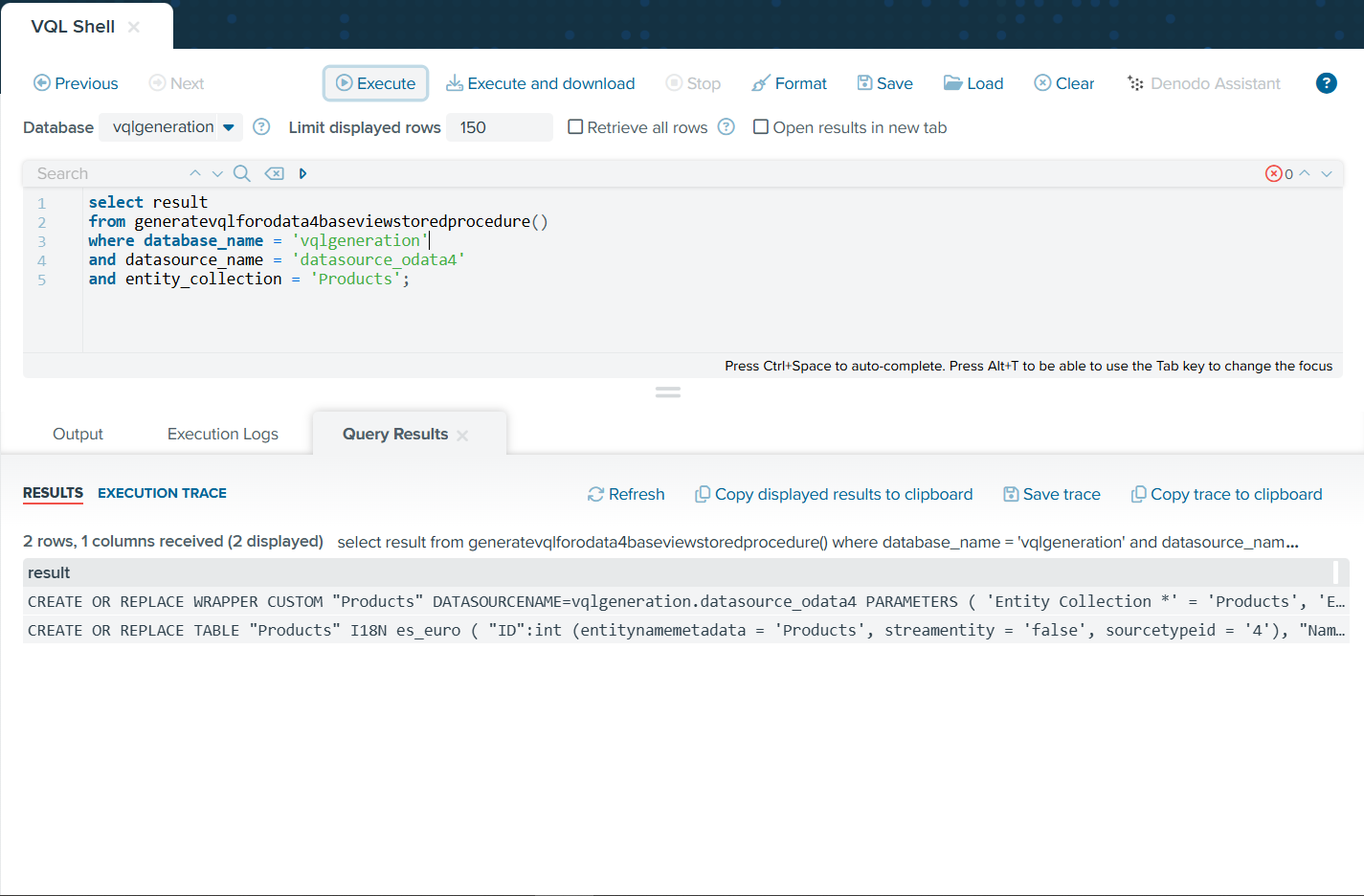1364x896 pixels.
Task: Format the VQL query
Action: pos(790,83)
